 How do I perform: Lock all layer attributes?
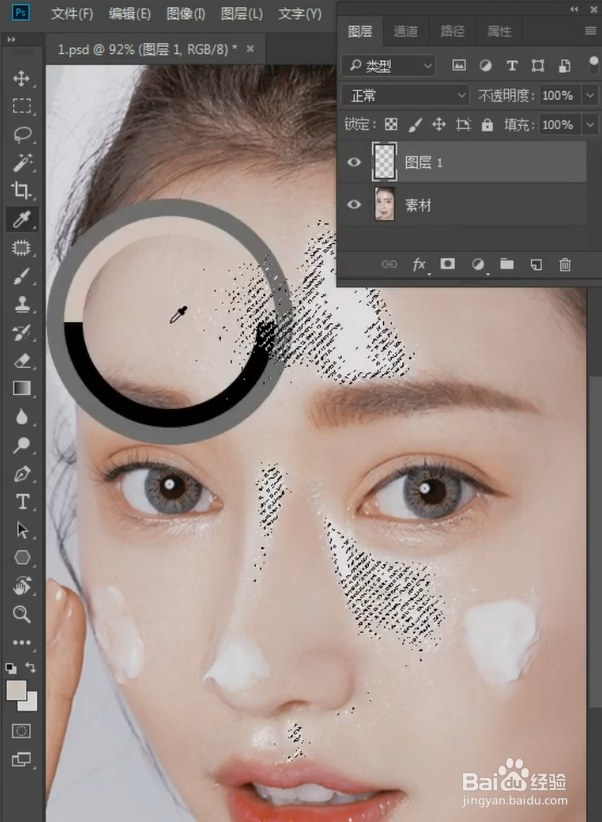point(487,124)
